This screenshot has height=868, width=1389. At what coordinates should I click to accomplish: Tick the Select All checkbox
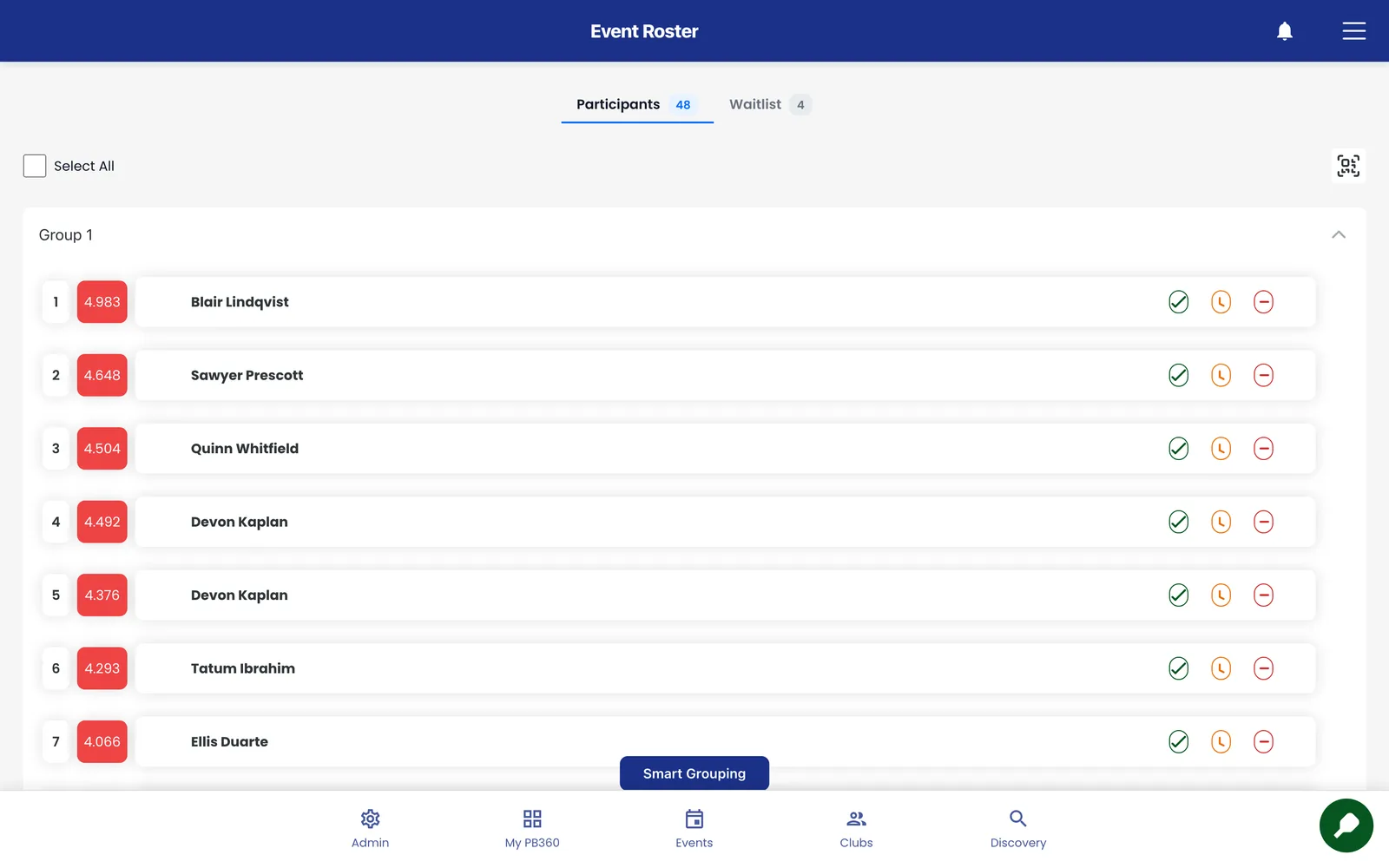tap(35, 166)
